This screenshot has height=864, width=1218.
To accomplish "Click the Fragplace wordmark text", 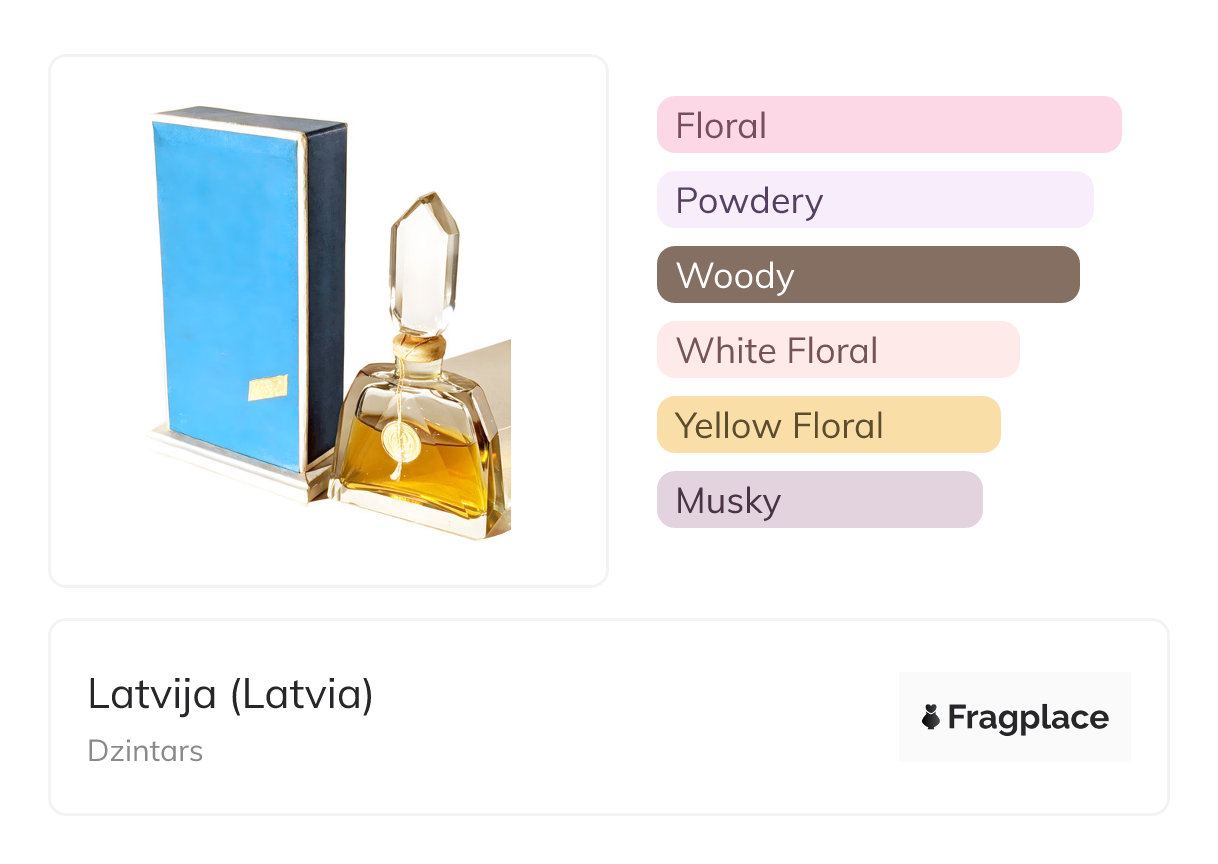I will [x=1028, y=718].
